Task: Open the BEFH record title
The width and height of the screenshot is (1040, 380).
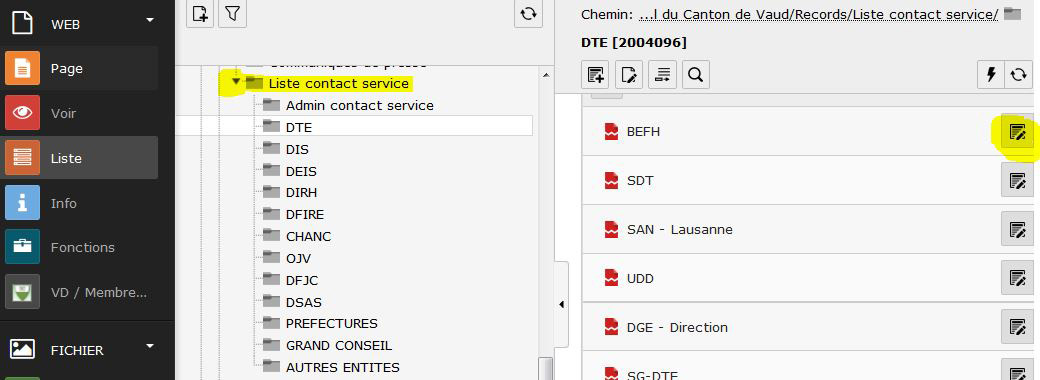Action: coord(643,131)
